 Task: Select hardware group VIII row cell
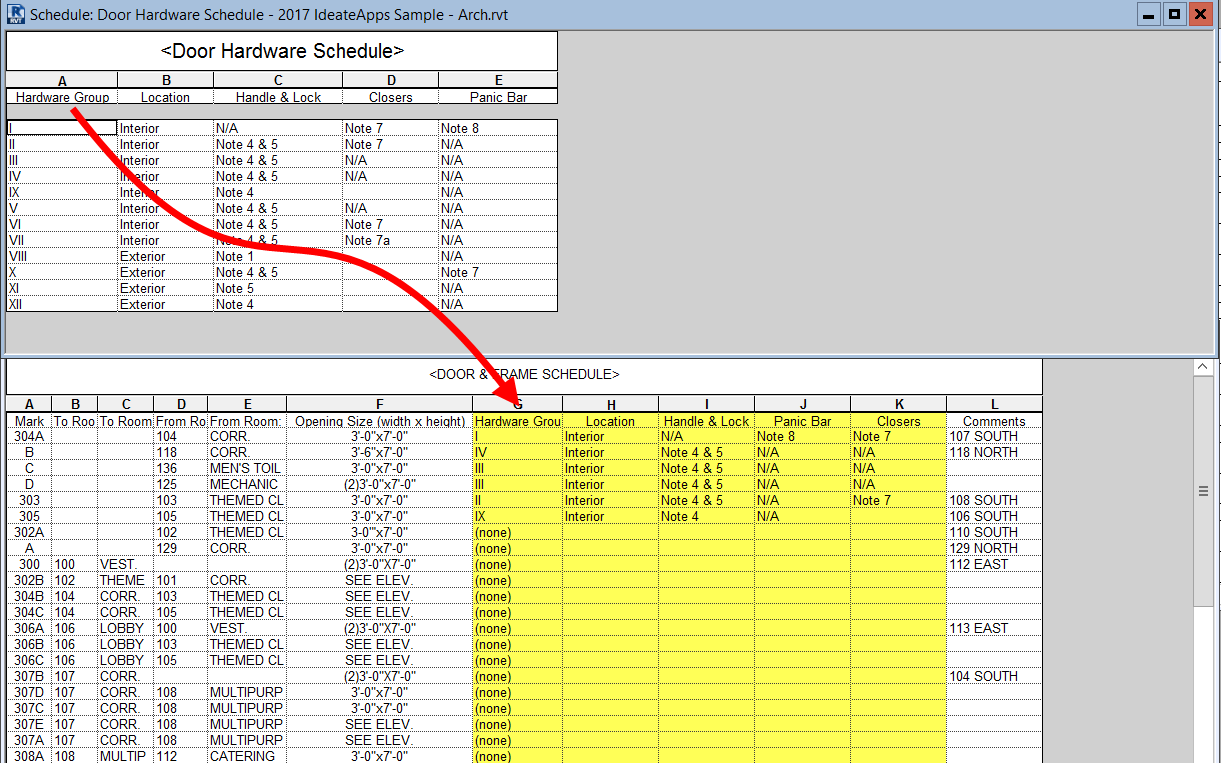pyautogui.click(x=62, y=256)
